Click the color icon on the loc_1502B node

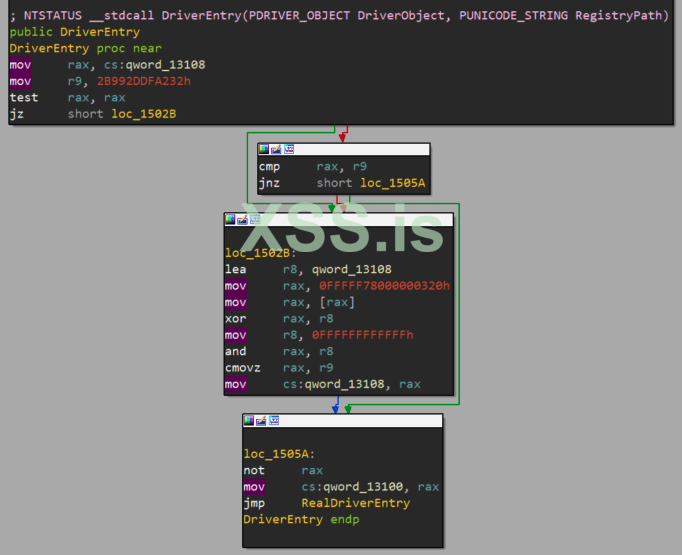click(x=230, y=220)
